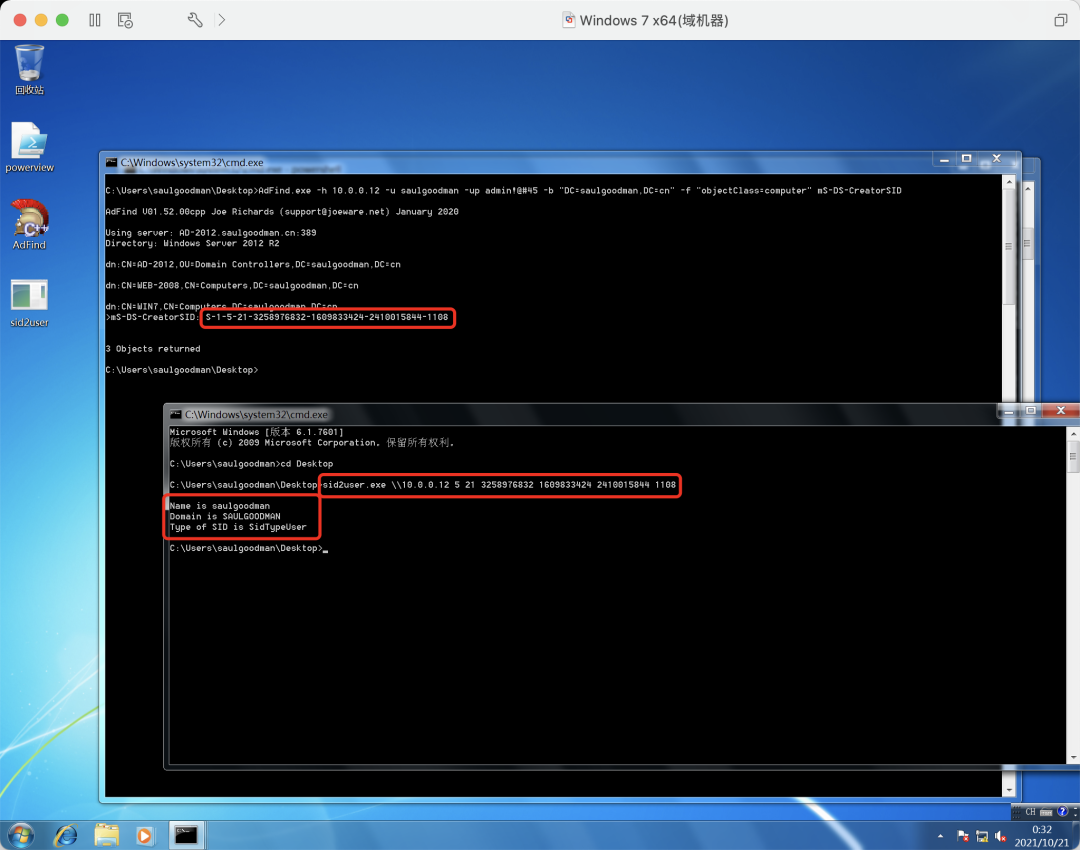Click the 'dn:CN=WEB-2008' result line
This screenshot has height=850, width=1080.
[232, 285]
